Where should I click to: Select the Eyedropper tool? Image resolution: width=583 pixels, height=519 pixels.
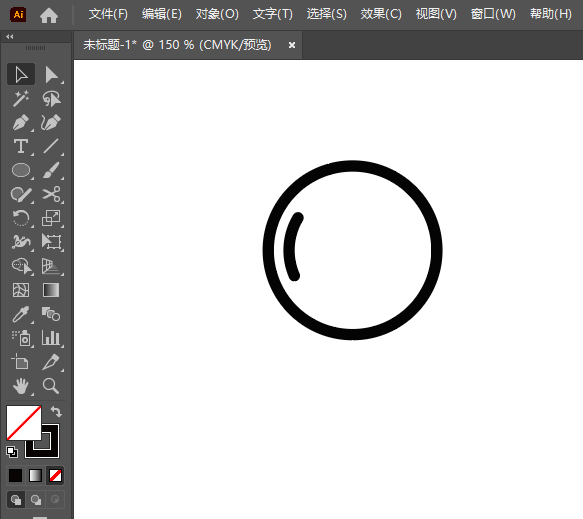21,314
